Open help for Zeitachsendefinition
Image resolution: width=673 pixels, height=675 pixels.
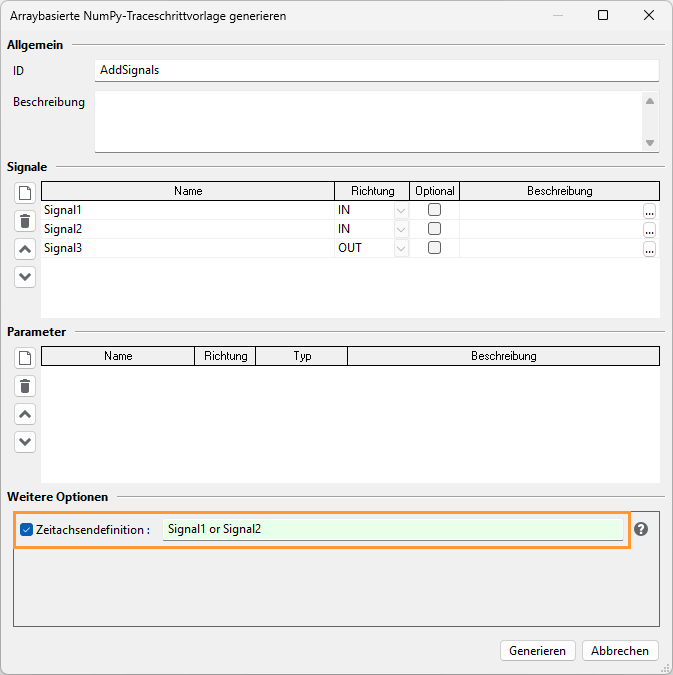point(641,529)
